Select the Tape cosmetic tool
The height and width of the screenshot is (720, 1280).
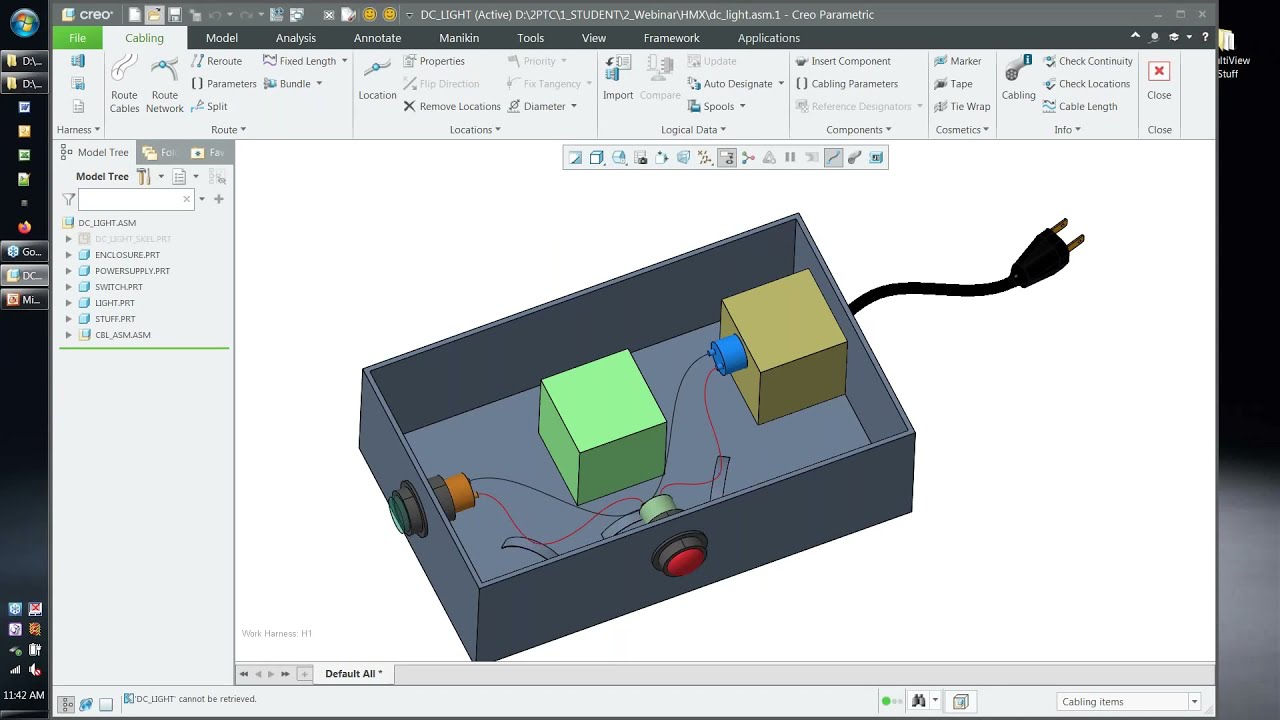[953, 84]
